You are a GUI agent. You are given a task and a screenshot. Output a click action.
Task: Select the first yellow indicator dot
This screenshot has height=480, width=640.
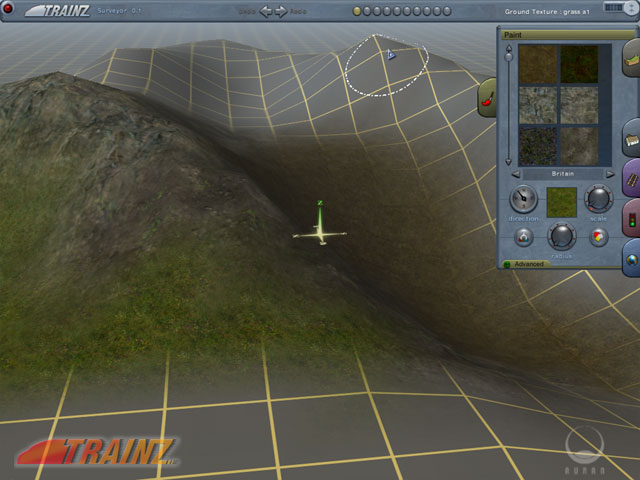tap(357, 11)
